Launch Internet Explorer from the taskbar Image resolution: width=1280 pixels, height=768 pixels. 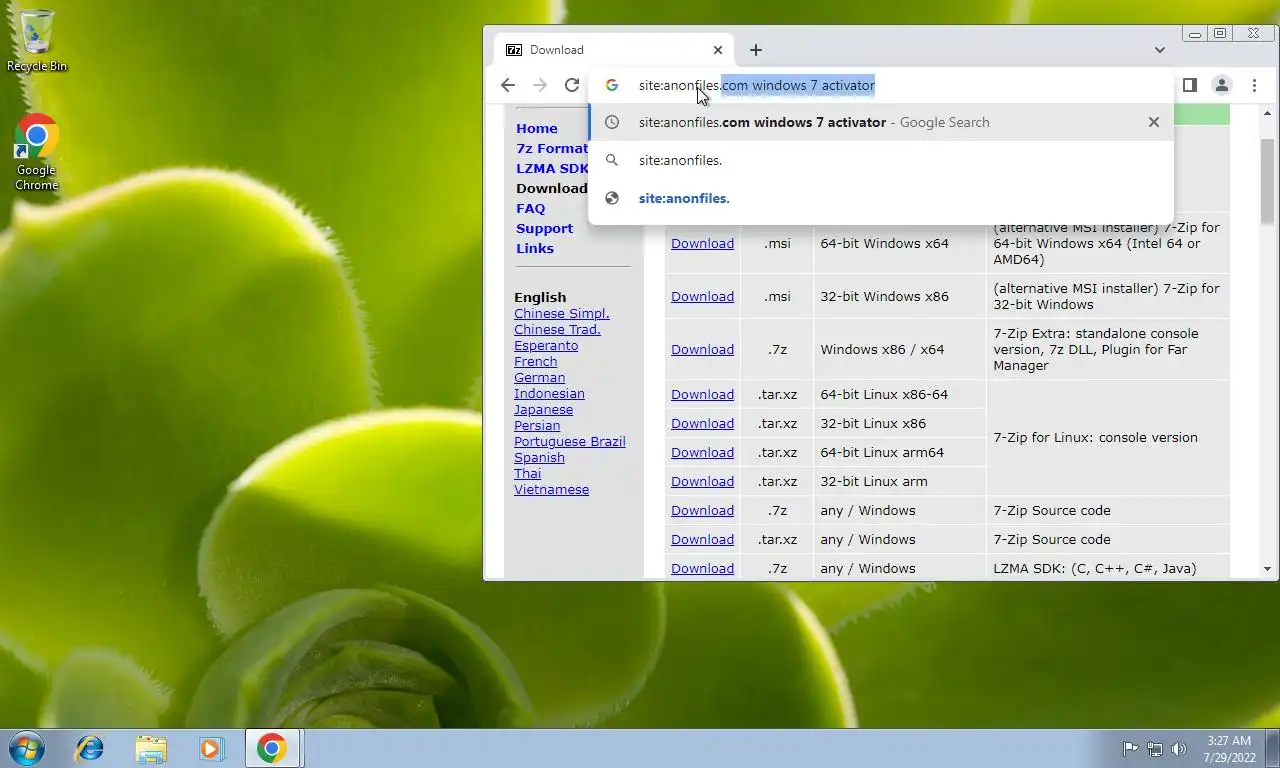90,748
